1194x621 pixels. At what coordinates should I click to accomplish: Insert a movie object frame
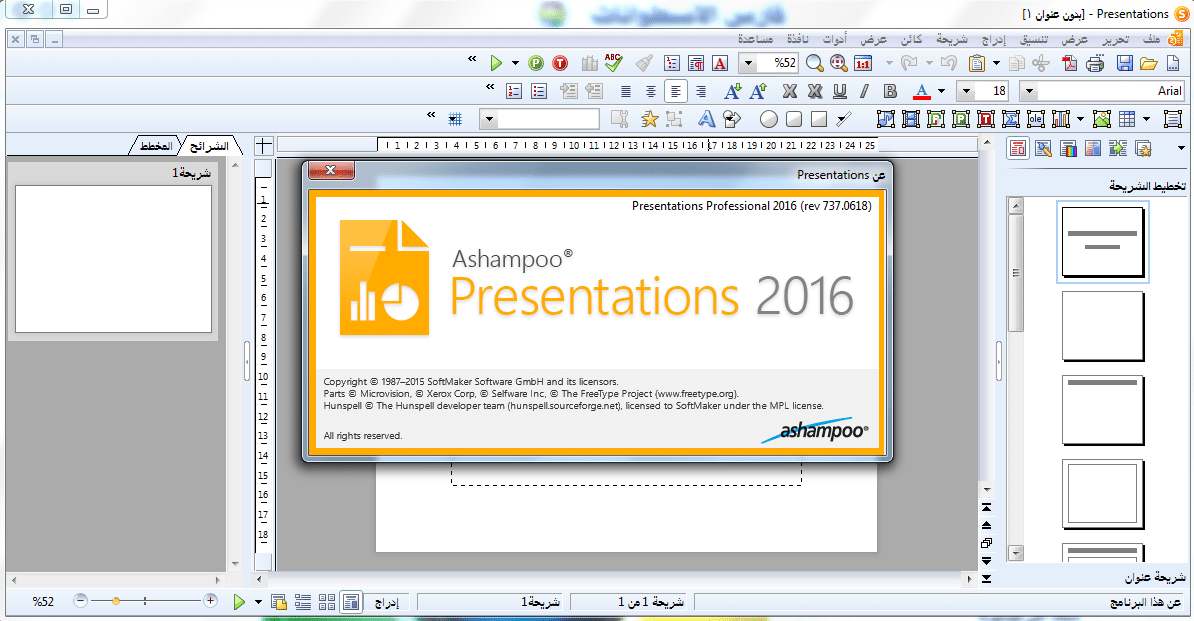pos(911,119)
